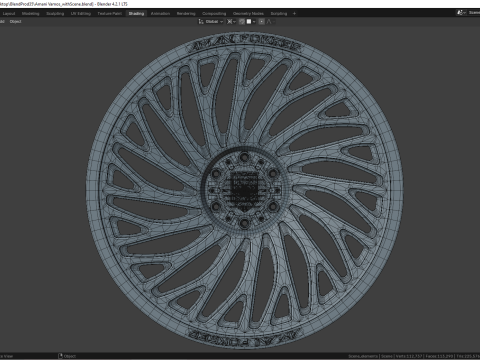Toggle the snapping magnet button
The image size is (480, 360).
tap(242, 22)
